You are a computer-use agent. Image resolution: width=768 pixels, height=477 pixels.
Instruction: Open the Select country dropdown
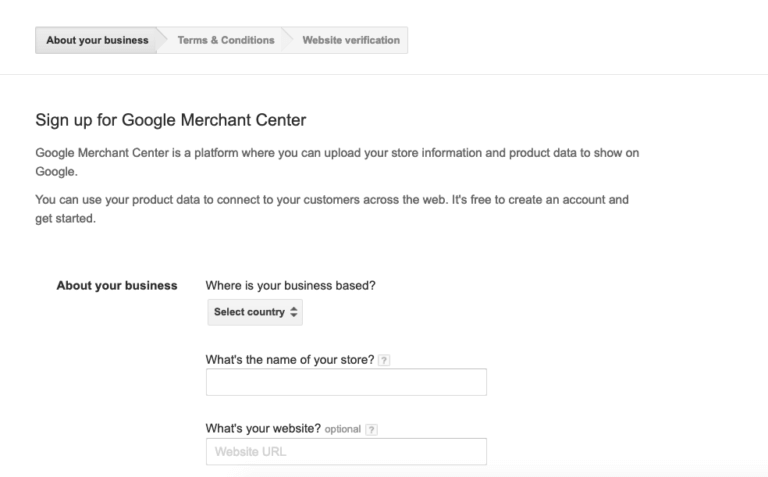coord(255,312)
